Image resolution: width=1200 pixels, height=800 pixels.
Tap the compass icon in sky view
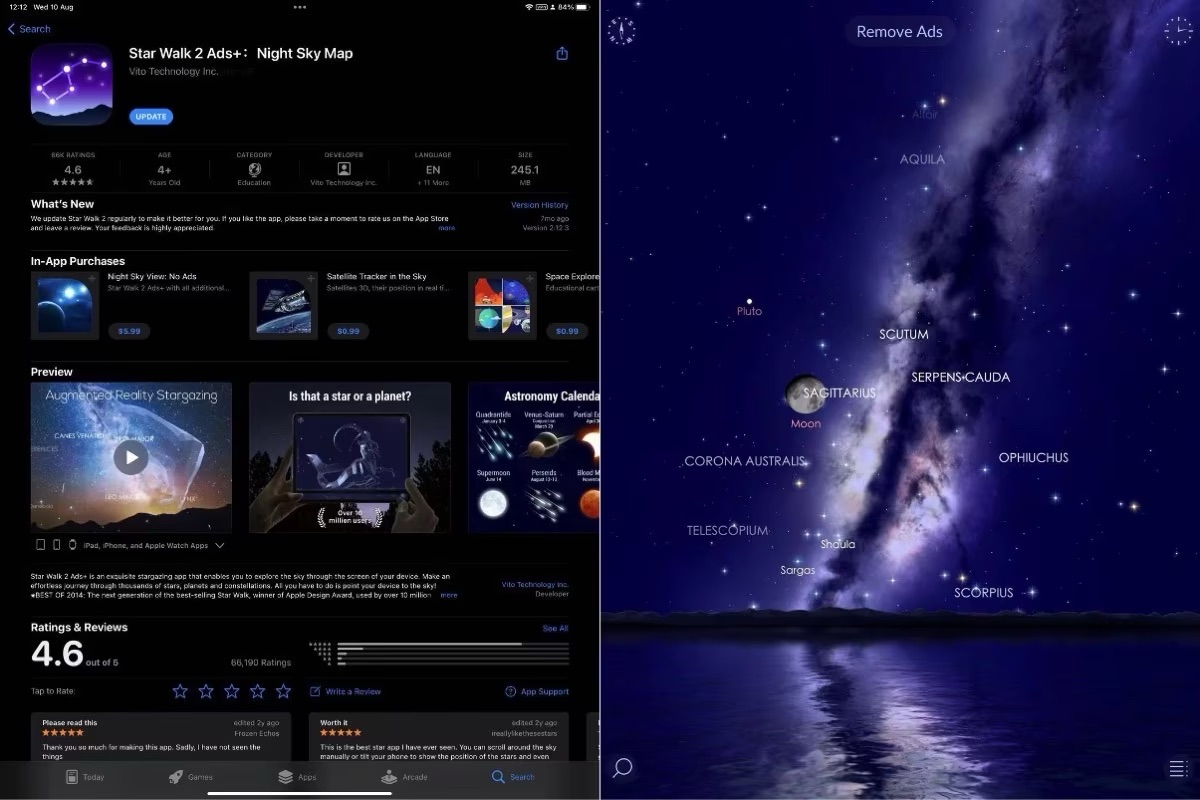(621, 31)
